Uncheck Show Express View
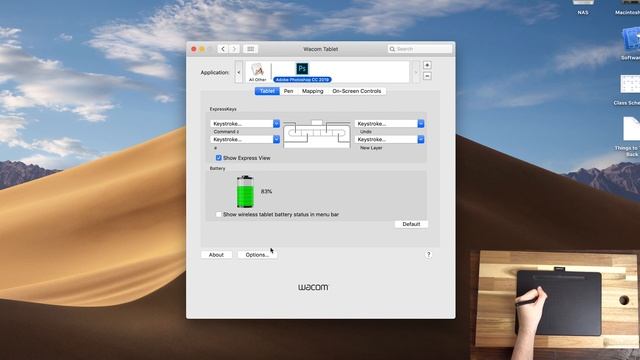Image resolution: width=640 pixels, height=360 pixels. tap(218, 158)
